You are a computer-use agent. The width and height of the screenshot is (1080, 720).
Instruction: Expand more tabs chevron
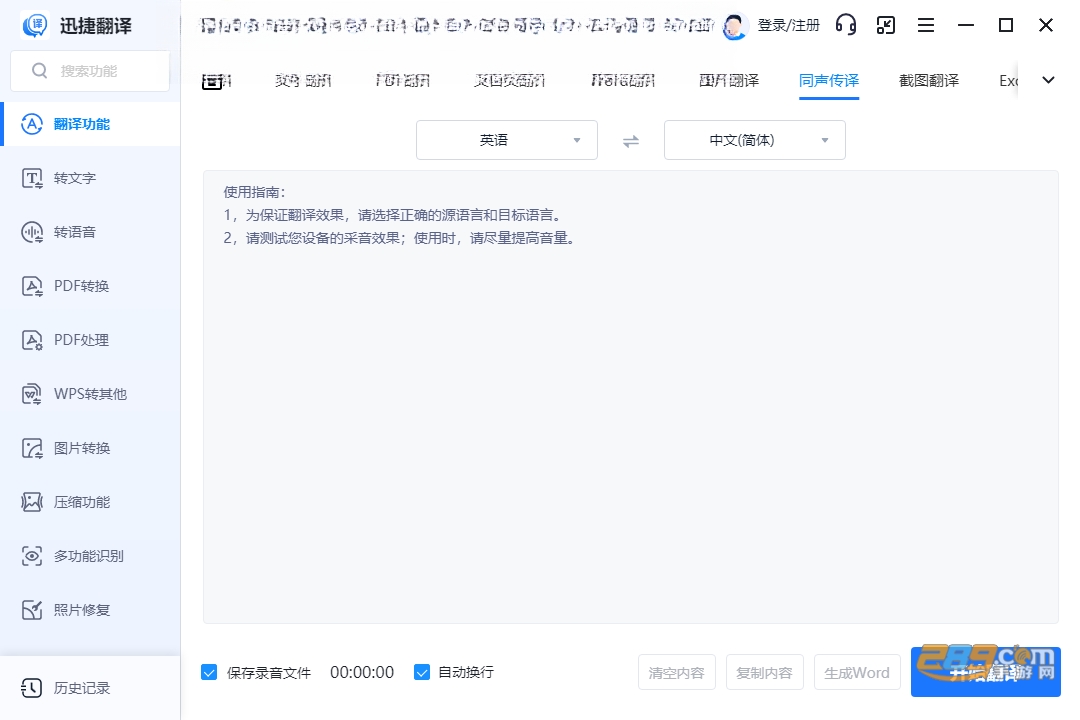click(1048, 80)
